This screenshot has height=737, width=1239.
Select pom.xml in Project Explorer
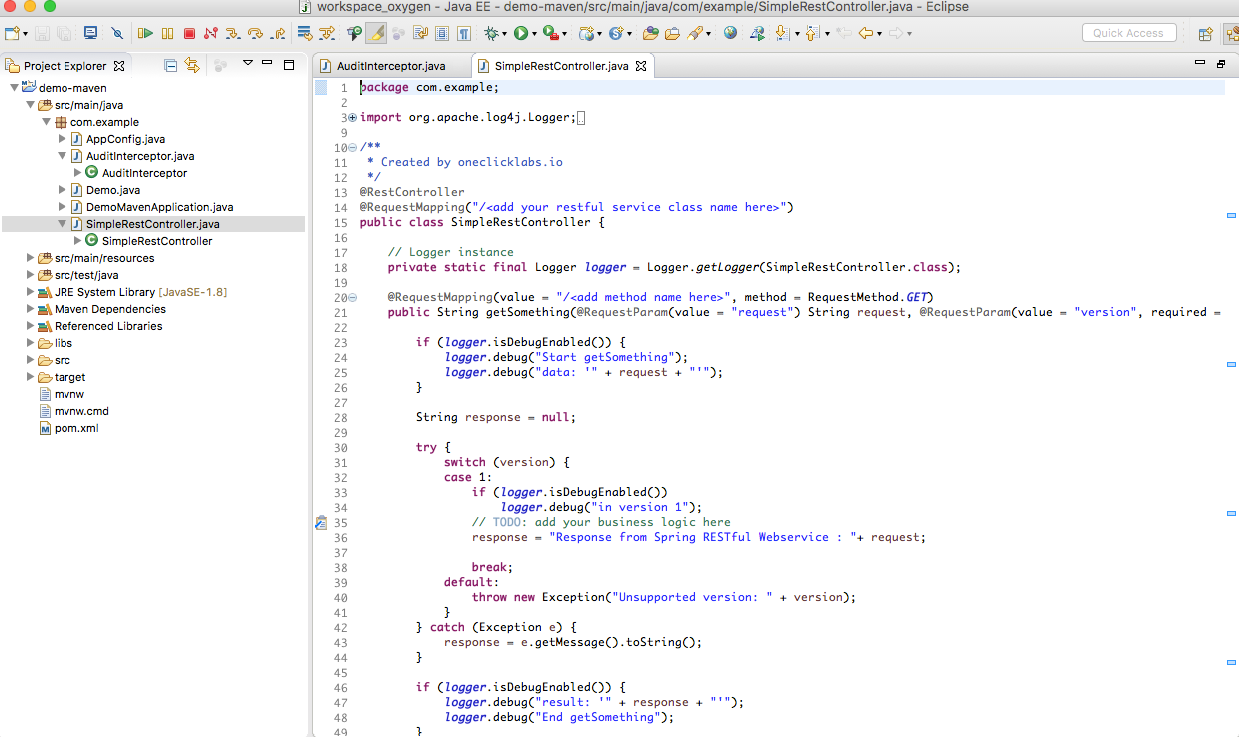pyautogui.click(x=74, y=427)
